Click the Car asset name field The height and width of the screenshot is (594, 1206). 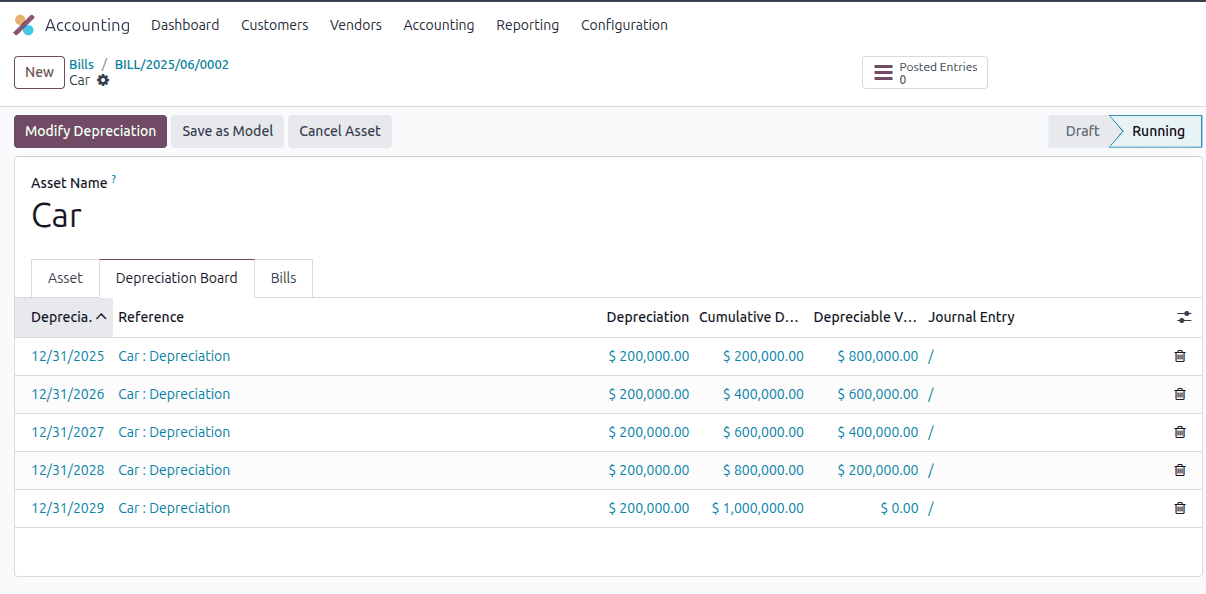click(x=57, y=215)
